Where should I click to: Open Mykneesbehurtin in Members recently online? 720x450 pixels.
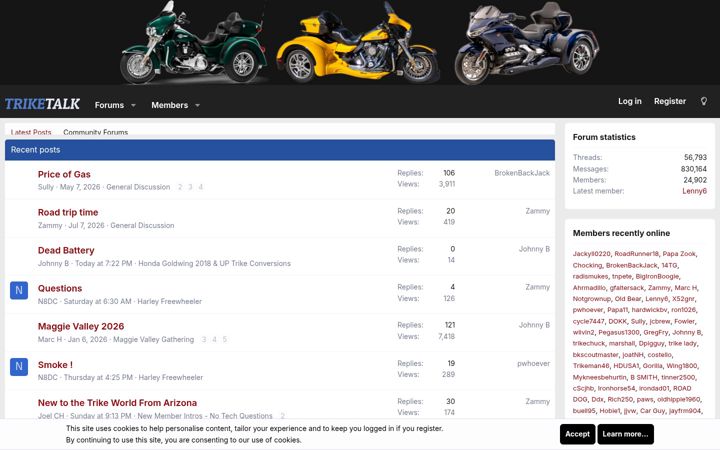[x=599, y=377]
